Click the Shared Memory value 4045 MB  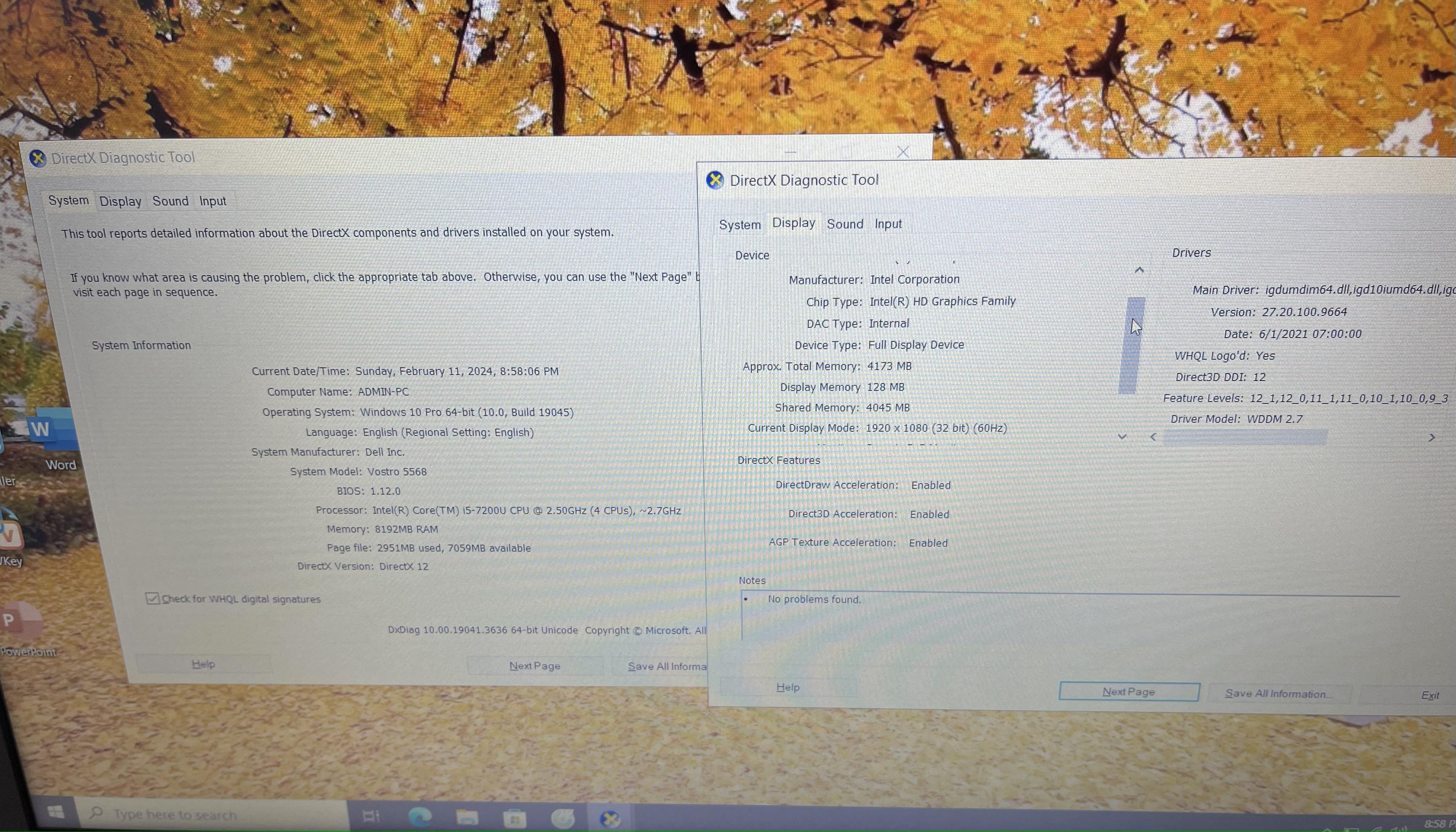click(x=888, y=407)
